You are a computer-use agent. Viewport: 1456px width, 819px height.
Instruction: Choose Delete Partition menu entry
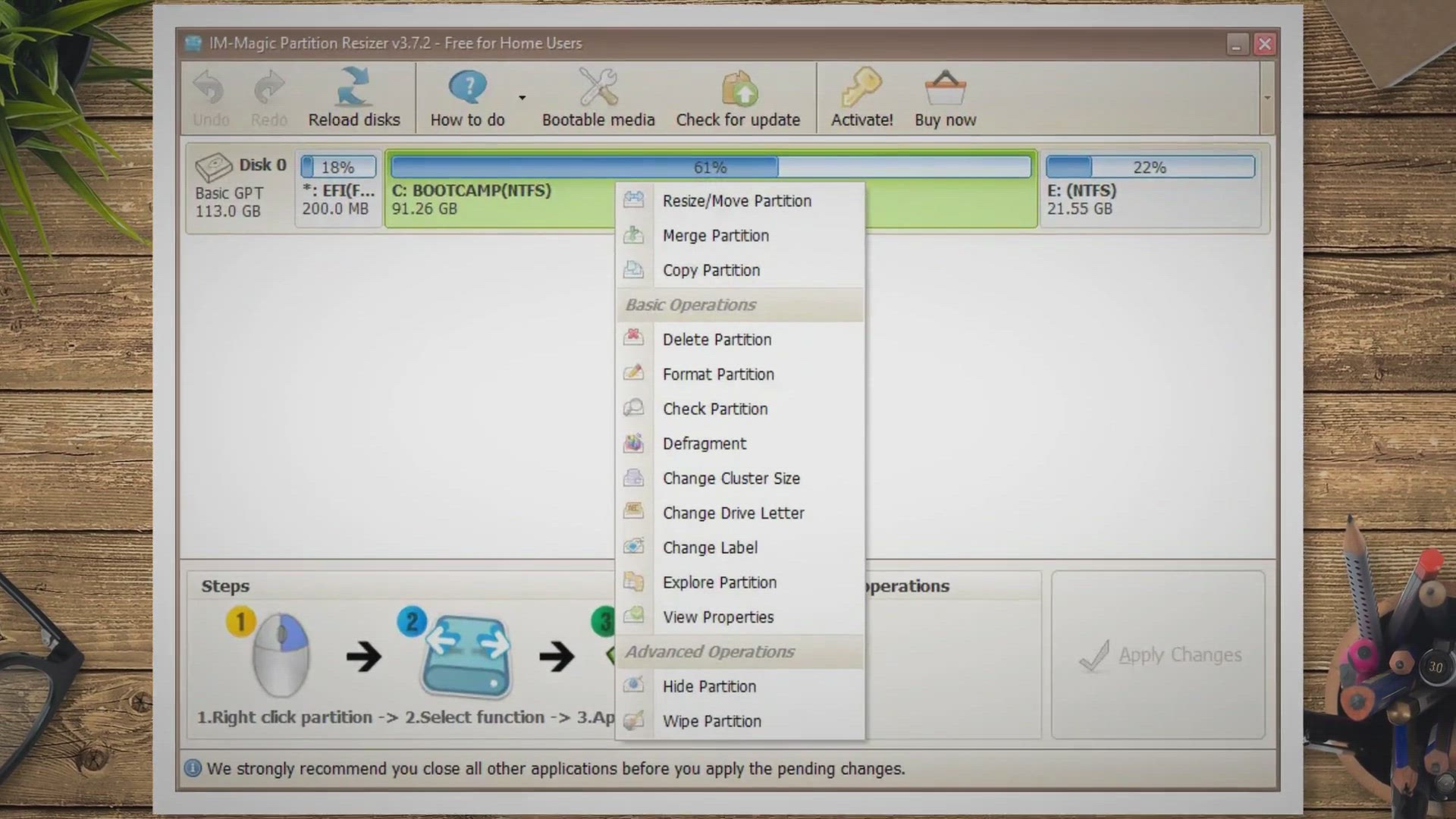tap(739, 340)
